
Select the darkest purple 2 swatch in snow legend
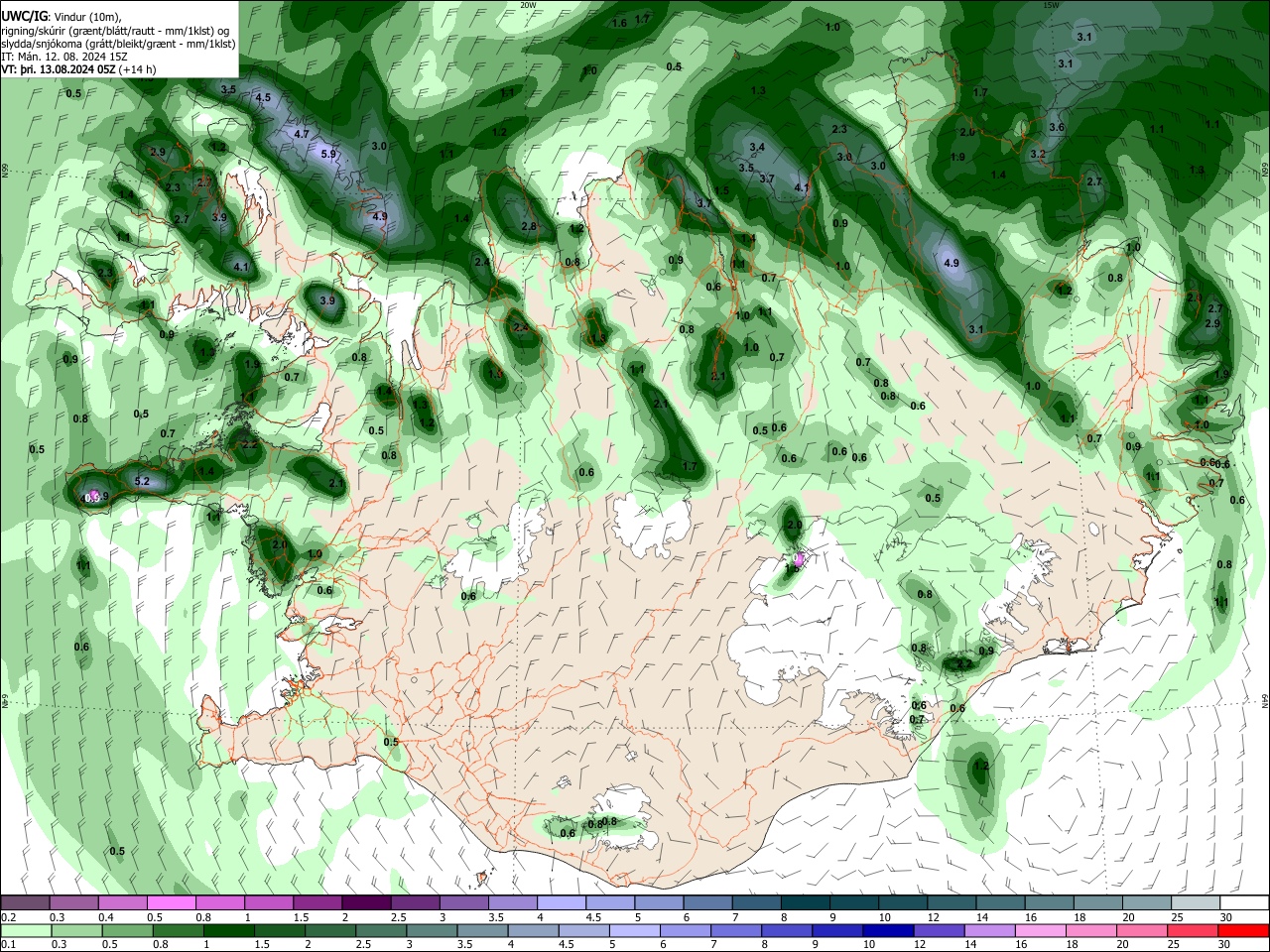click(366, 903)
